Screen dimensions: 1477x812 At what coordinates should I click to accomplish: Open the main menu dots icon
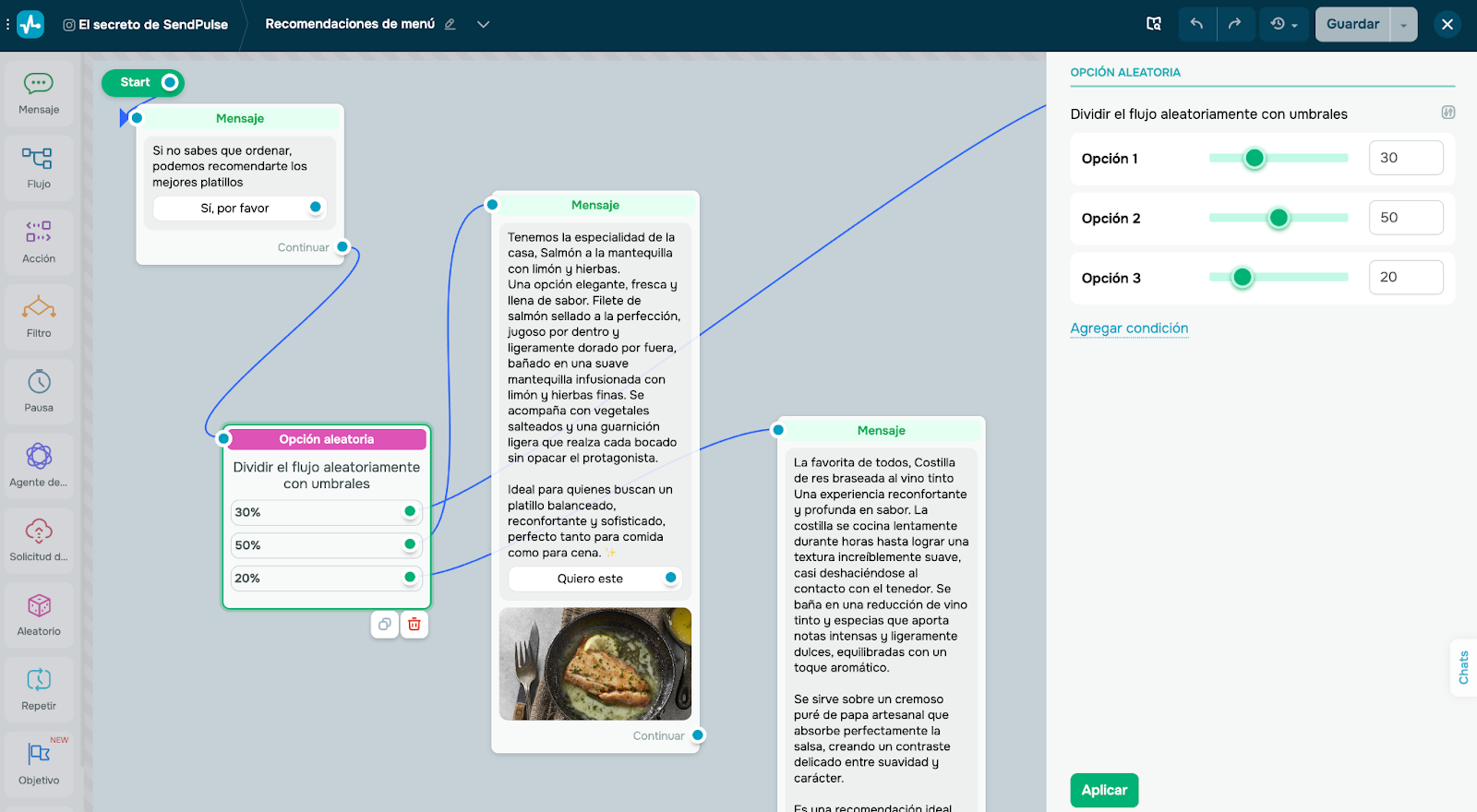[x=7, y=24]
